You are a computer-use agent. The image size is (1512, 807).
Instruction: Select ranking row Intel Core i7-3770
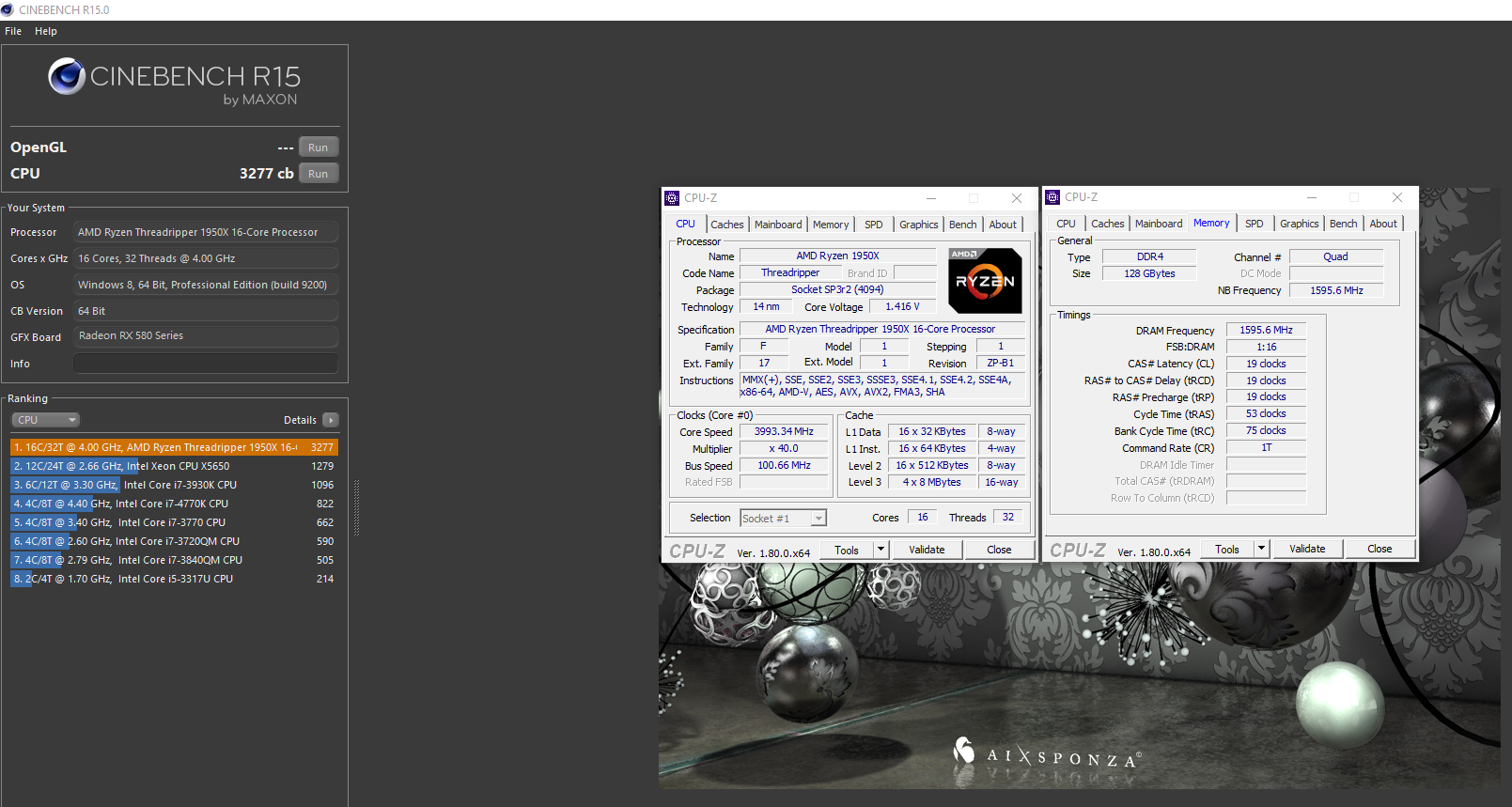click(x=174, y=522)
